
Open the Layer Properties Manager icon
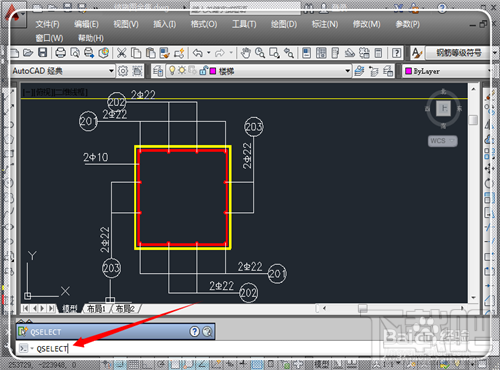point(158,71)
